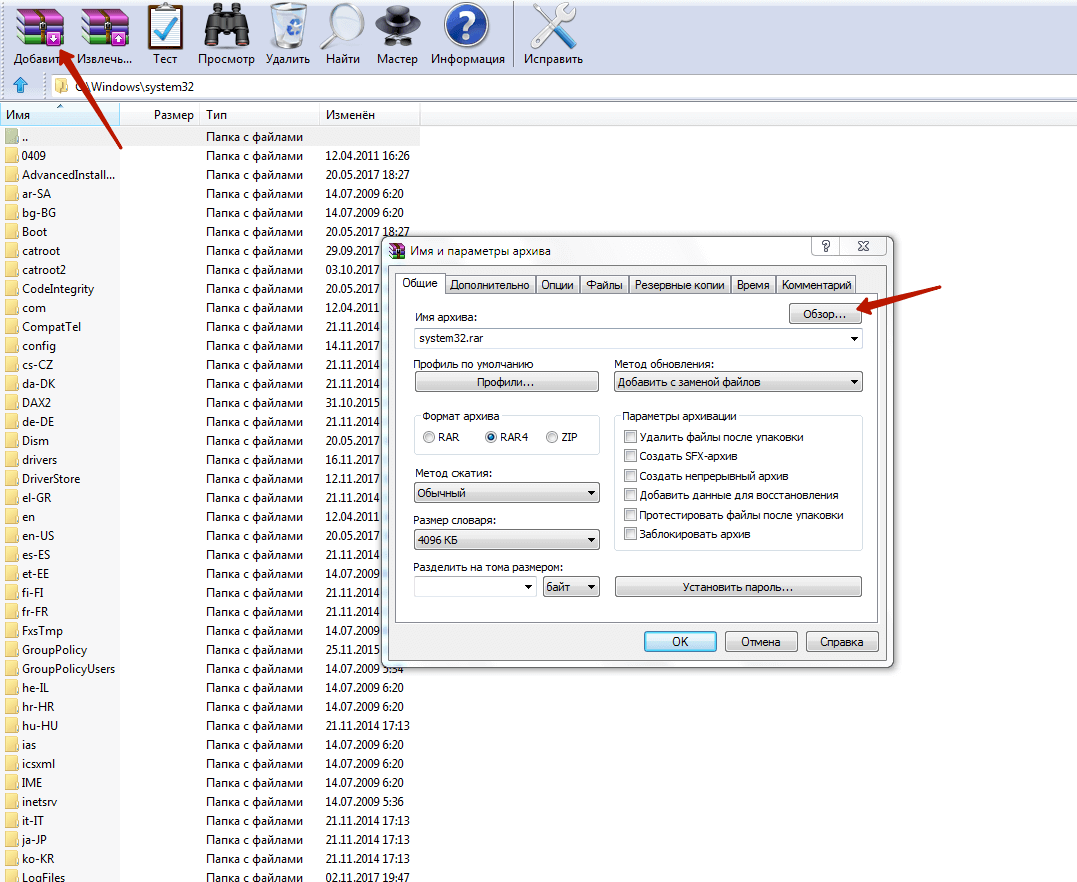Click the Имя архива text field
This screenshot has width=1077, height=882.
click(630, 339)
